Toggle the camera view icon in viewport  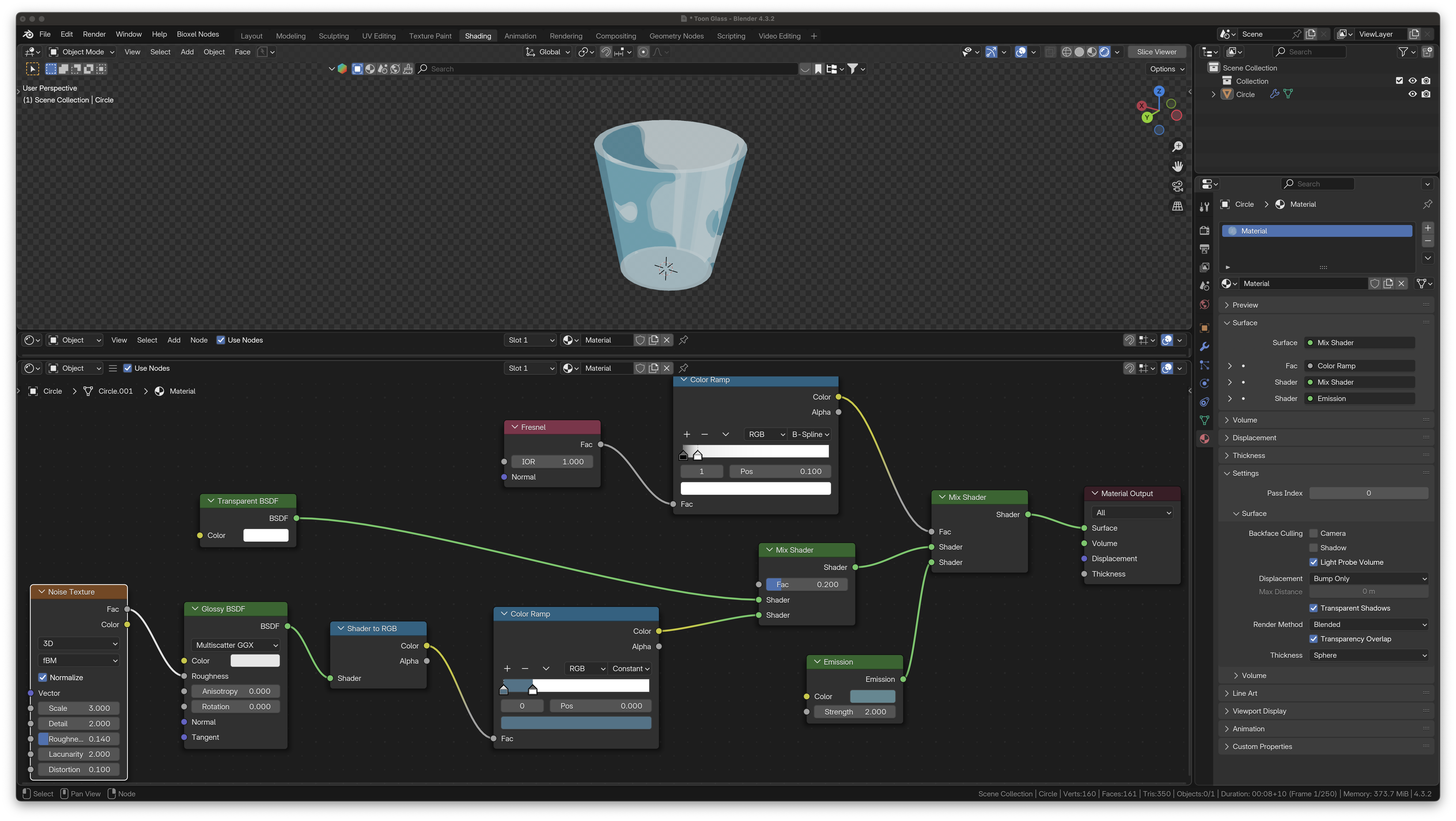pos(1177,186)
